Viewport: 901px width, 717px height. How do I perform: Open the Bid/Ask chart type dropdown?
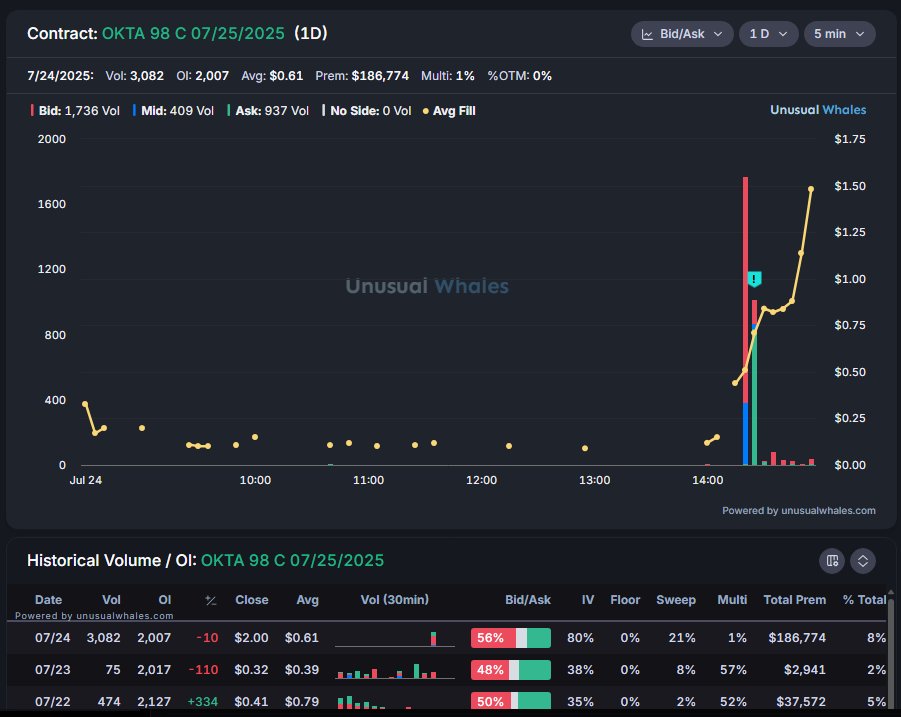(x=682, y=34)
